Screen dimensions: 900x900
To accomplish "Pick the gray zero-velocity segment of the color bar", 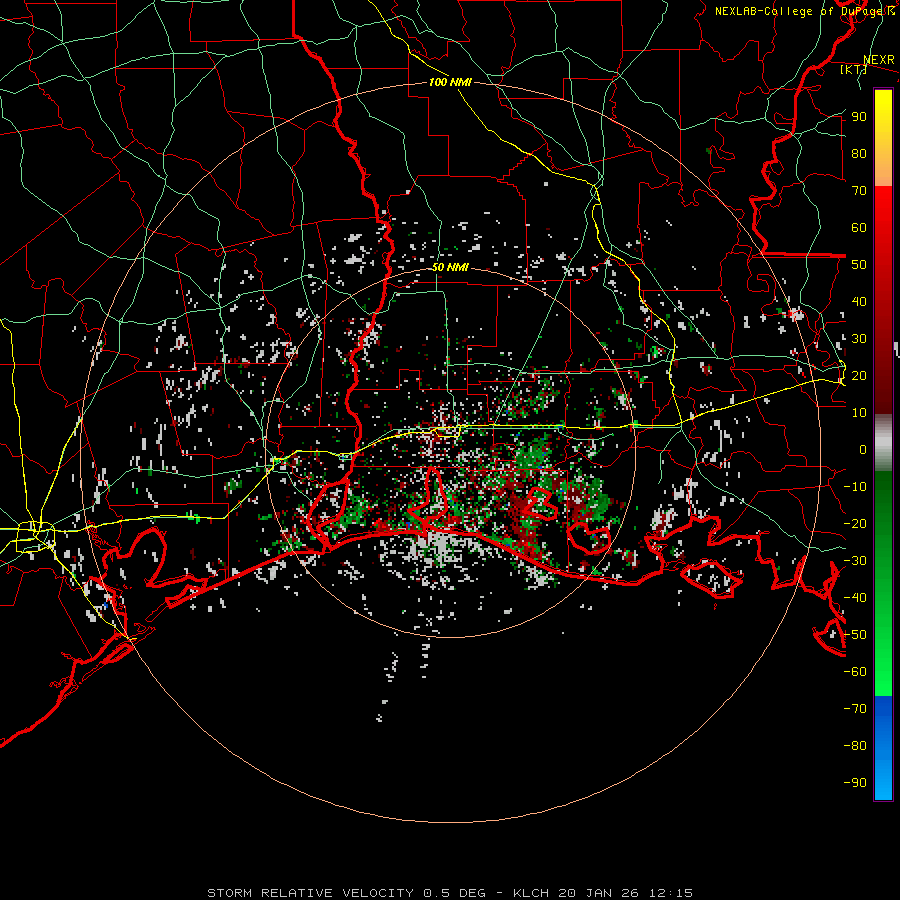I will (x=883, y=443).
